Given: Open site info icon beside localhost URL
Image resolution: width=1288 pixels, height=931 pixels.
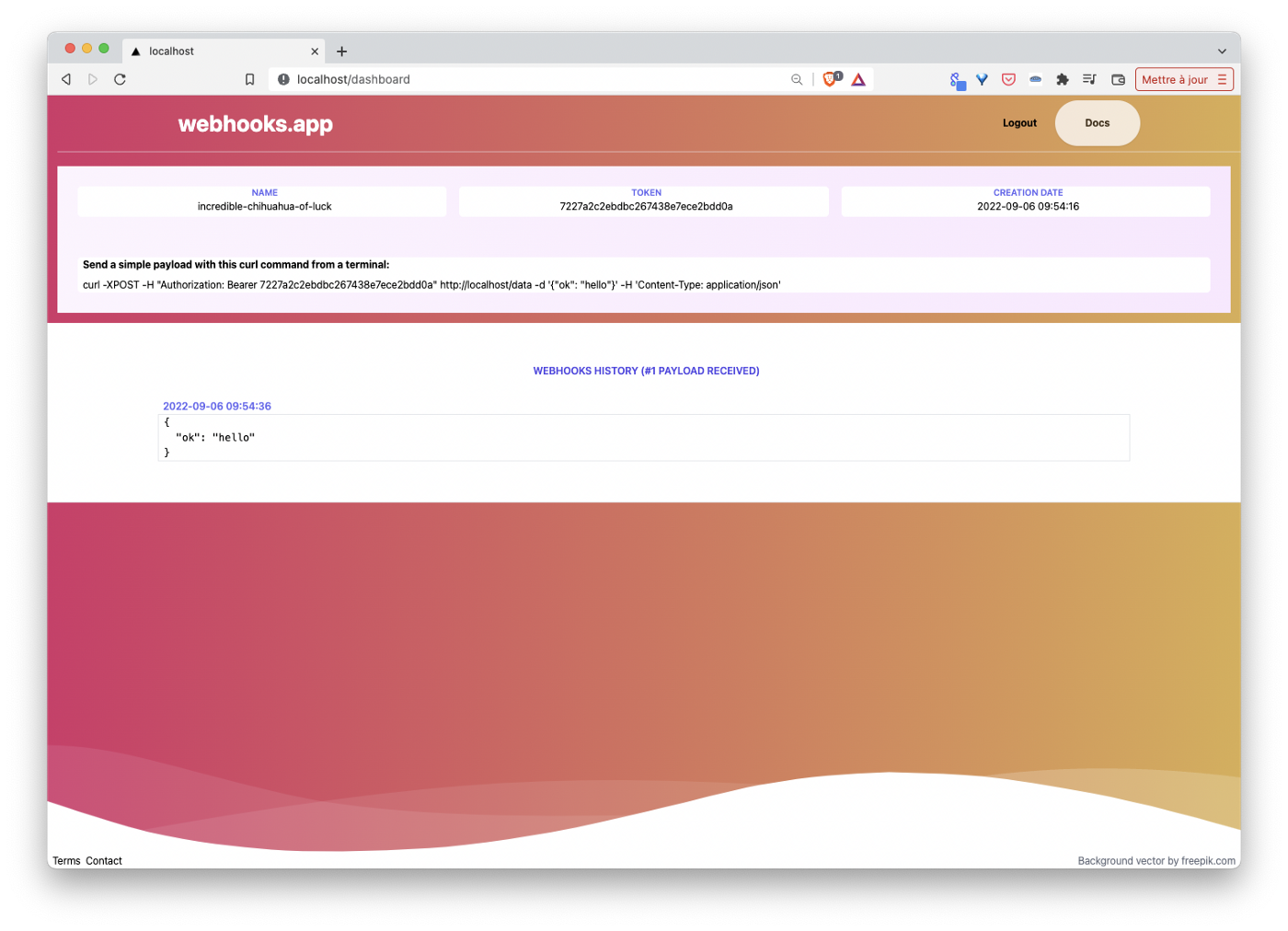Looking at the screenshot, I should click(x=283, y=80).
